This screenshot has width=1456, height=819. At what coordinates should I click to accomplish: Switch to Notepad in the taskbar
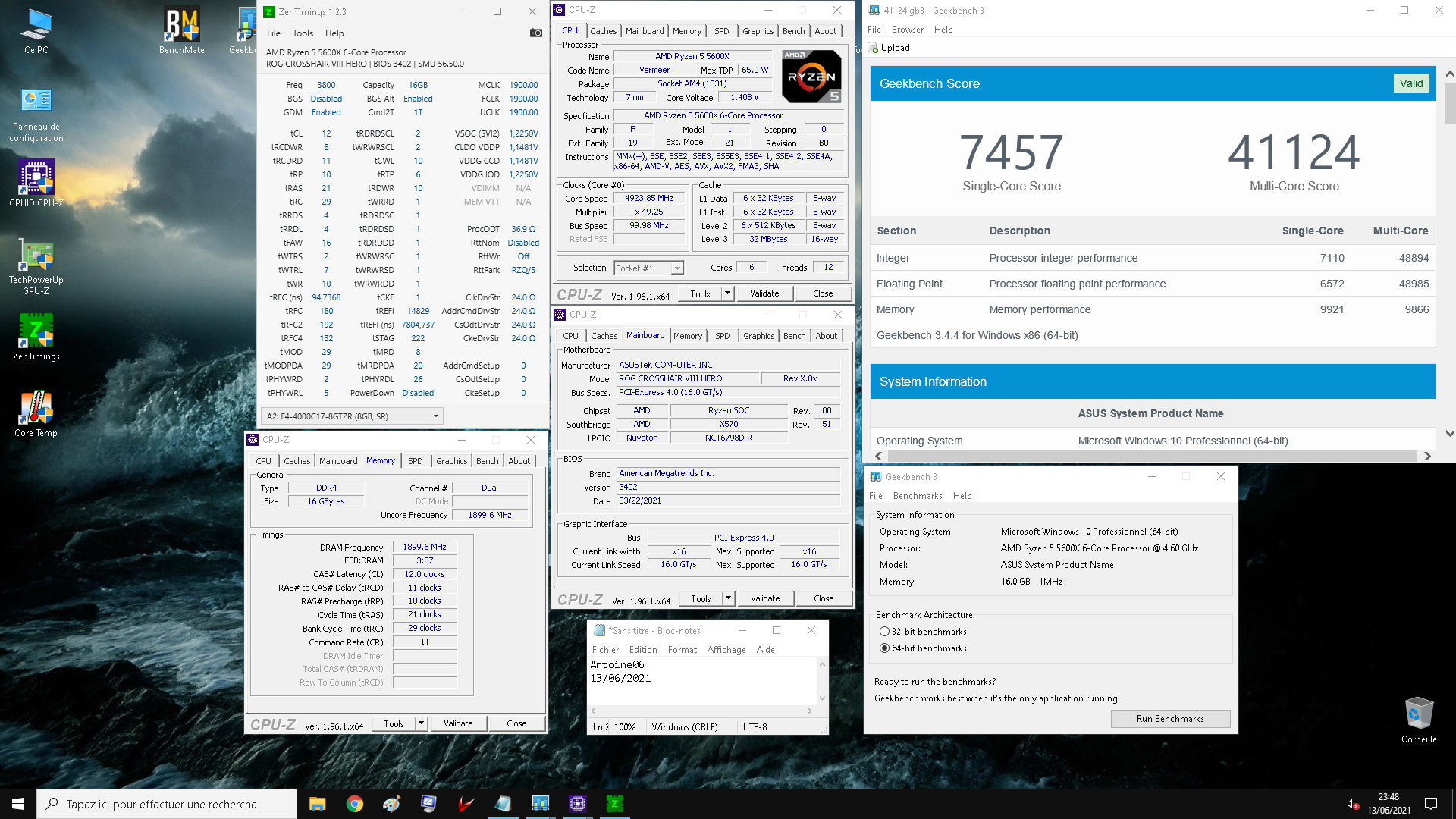coord(503,804)
